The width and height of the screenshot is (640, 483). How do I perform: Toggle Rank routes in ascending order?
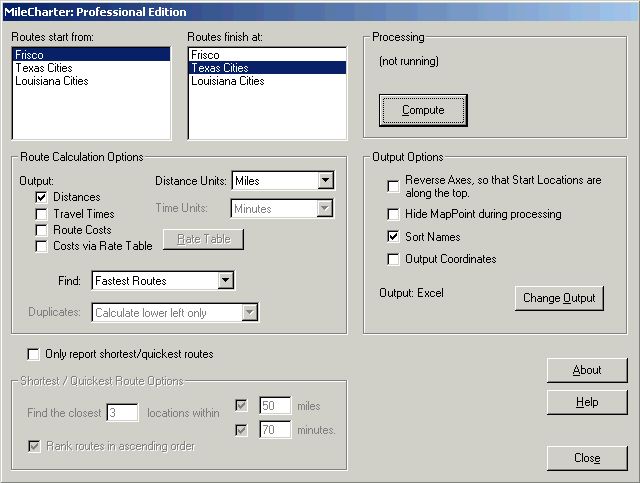pos(34,446)
